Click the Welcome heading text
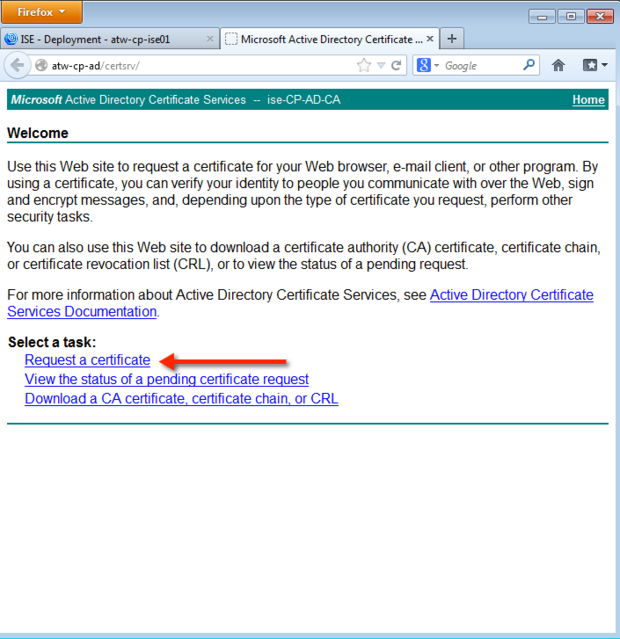Image resolution: width=620 pixels, height=639 pixels. 38,133
